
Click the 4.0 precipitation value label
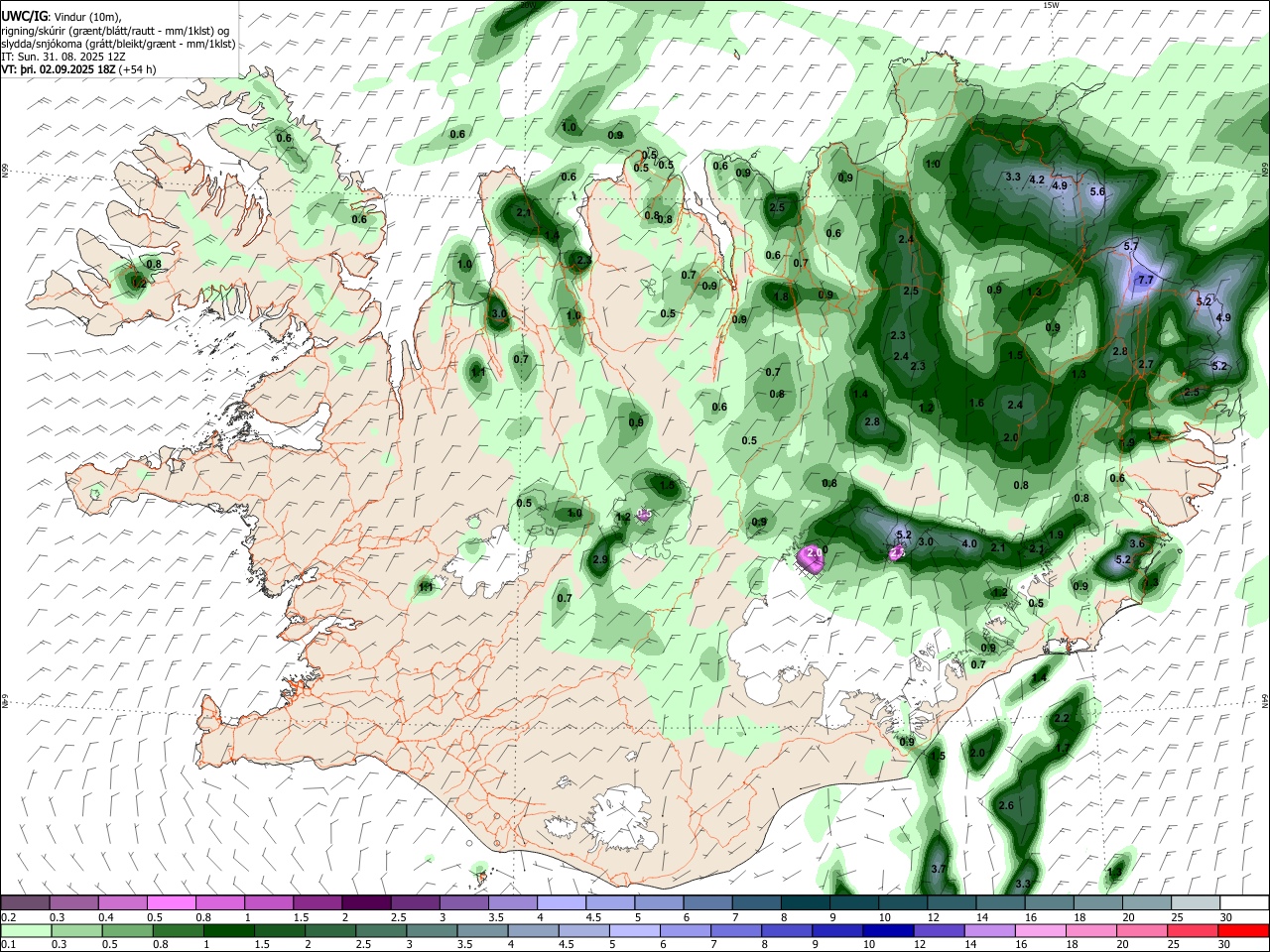pyautogui.click(x=969, y=543)
